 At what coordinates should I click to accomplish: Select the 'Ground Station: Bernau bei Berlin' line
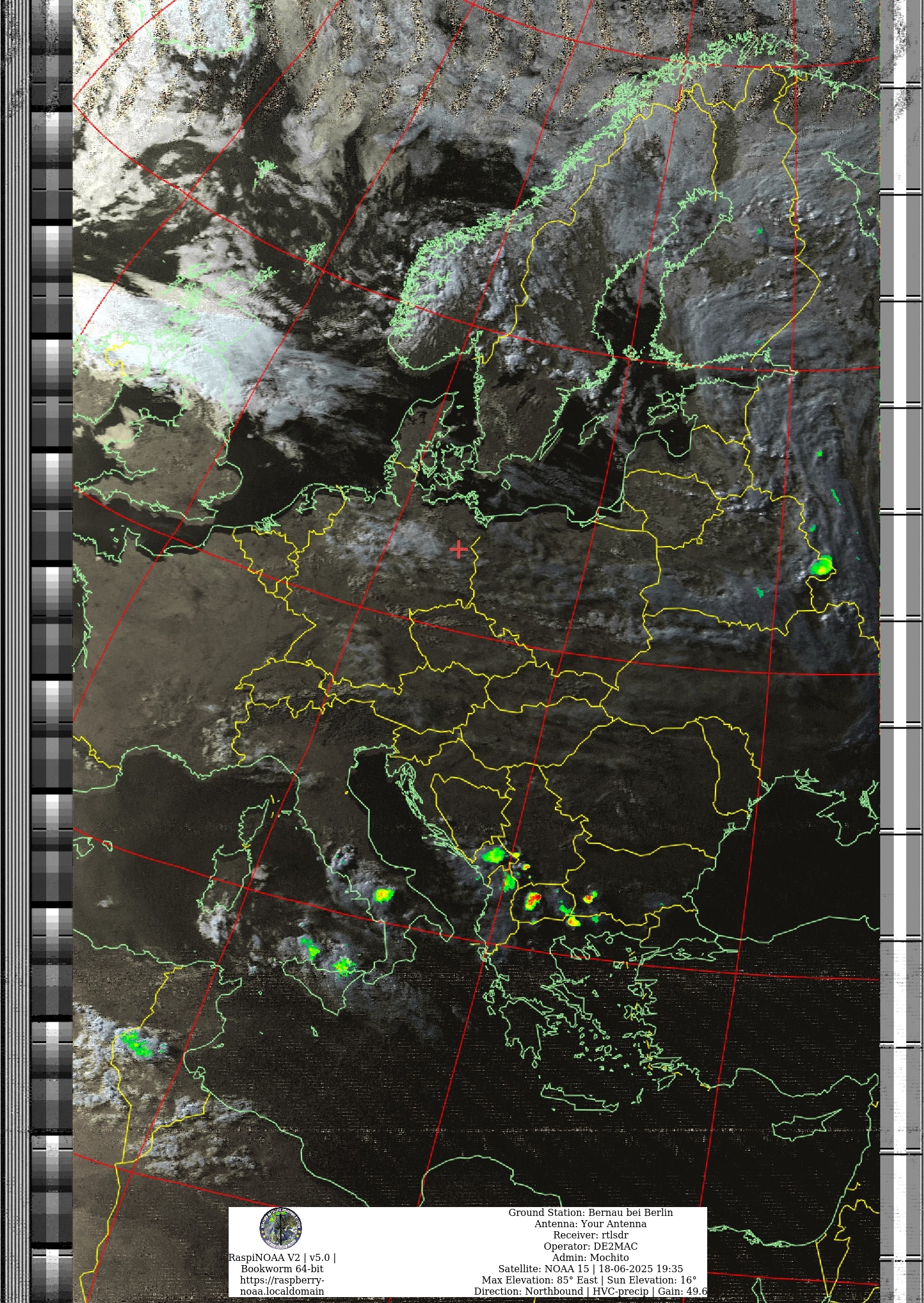pos(591,1212)
